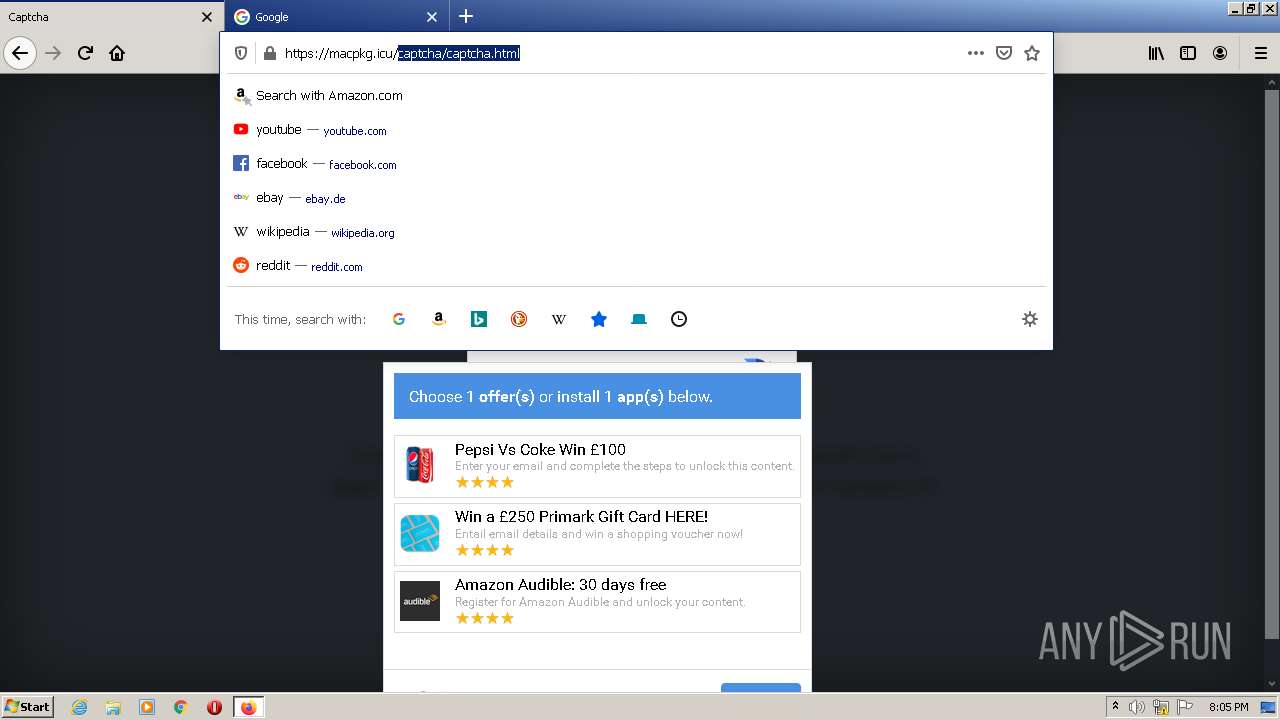Viewport: 1280px width, 720px height.
Task: Open the Windows Start menu
Action: (x=27, y=706)
